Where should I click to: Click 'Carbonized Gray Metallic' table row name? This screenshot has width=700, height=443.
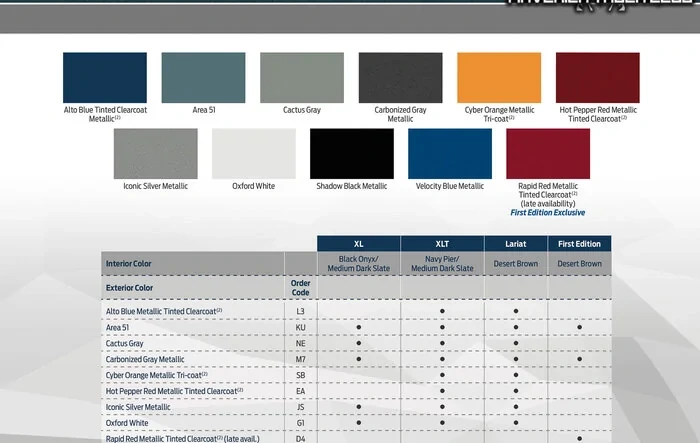click(145, 359)
